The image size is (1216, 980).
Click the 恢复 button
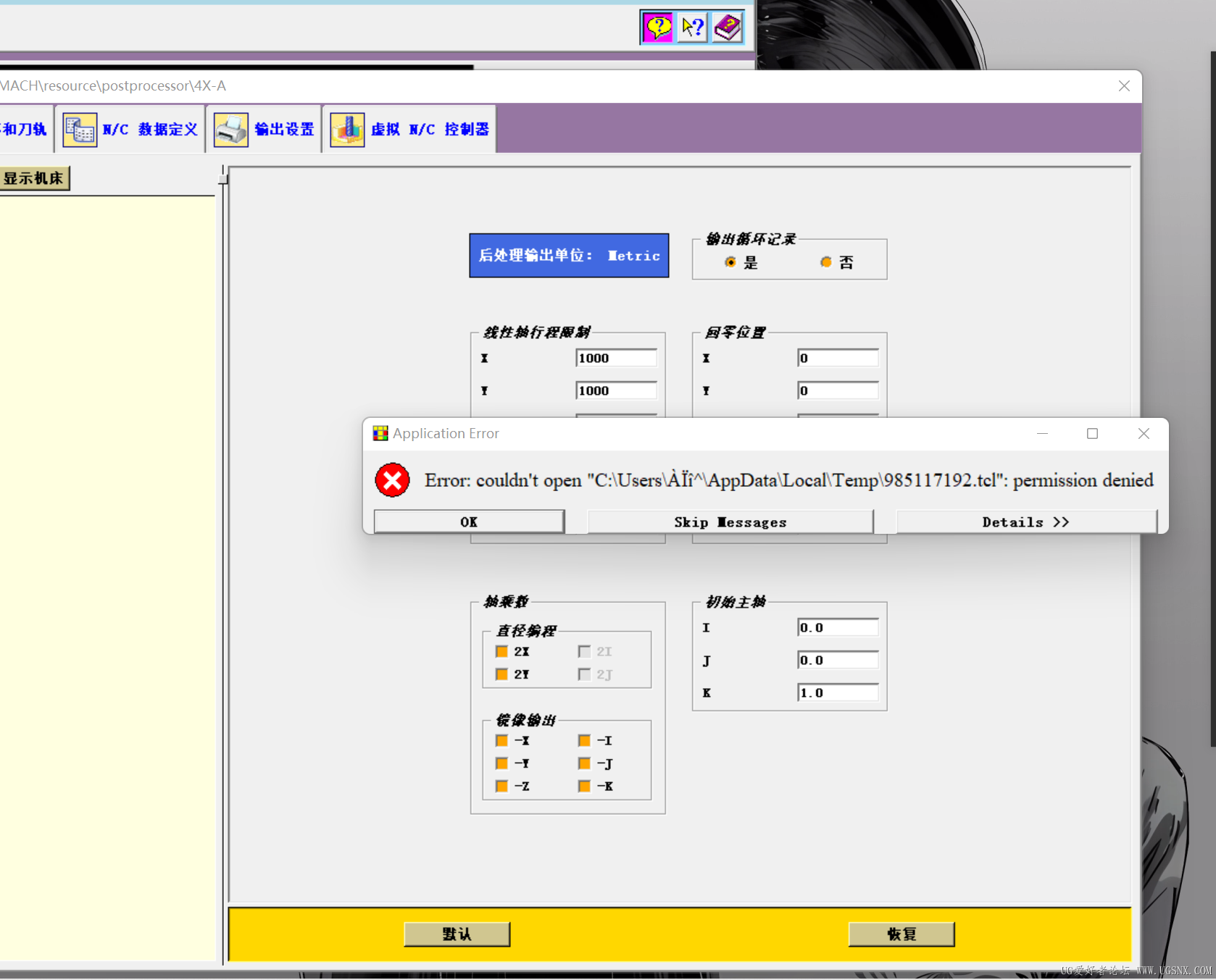click(901, 934)
